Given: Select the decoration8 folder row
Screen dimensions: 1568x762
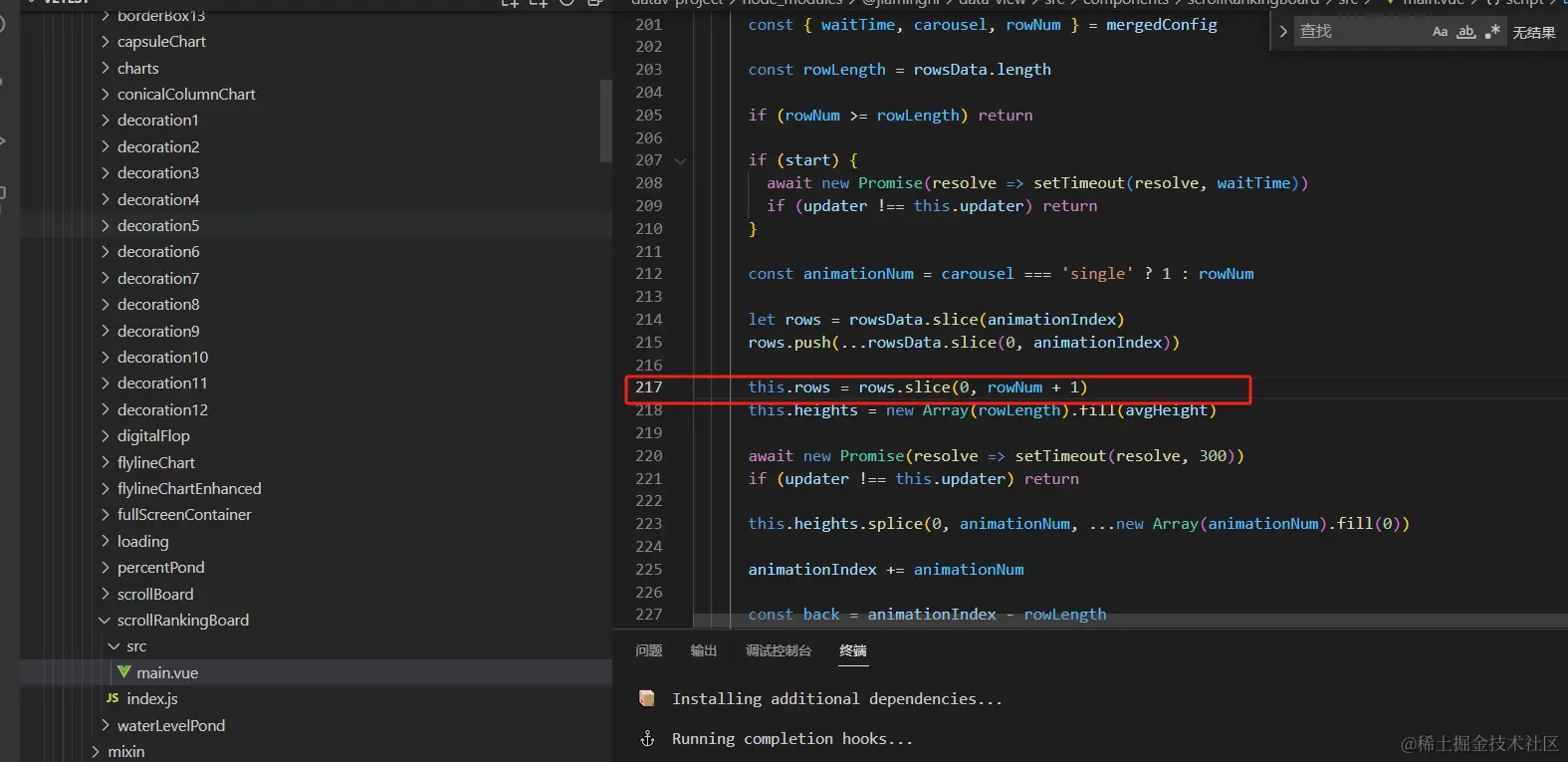Looking at the screenshot, I should point(316,305).
